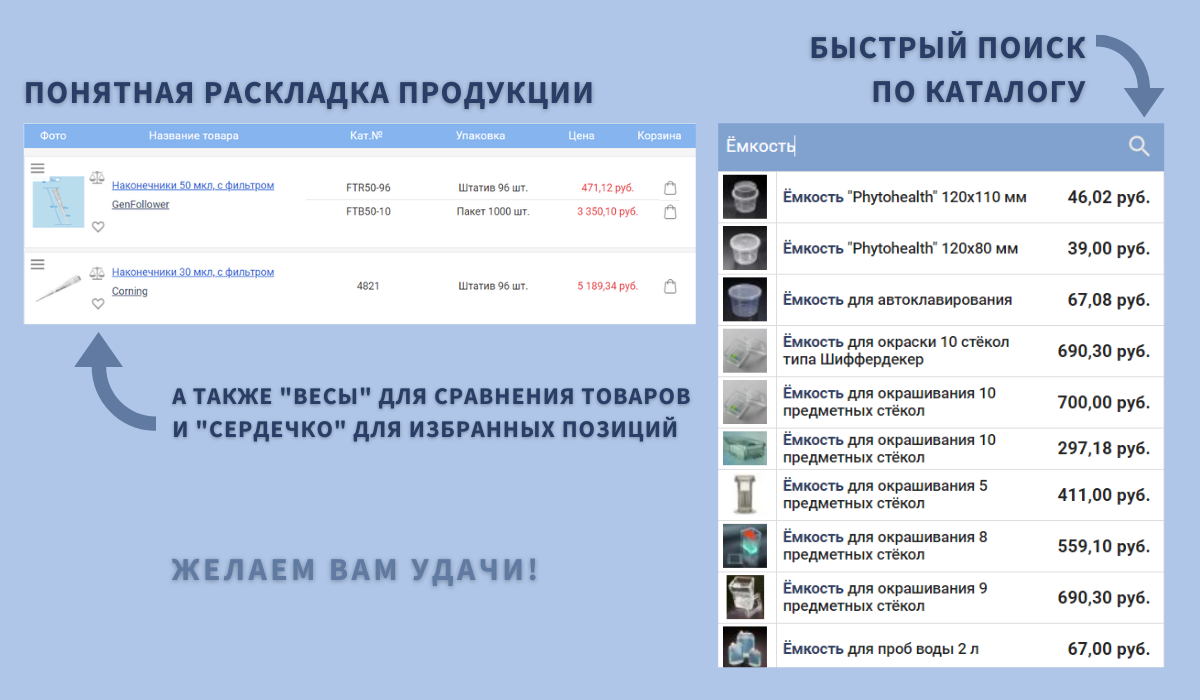Screen dimensions: 1200x700
Task: Choose Ёмкость для проб воды 2 л
Action: [880, 649]
